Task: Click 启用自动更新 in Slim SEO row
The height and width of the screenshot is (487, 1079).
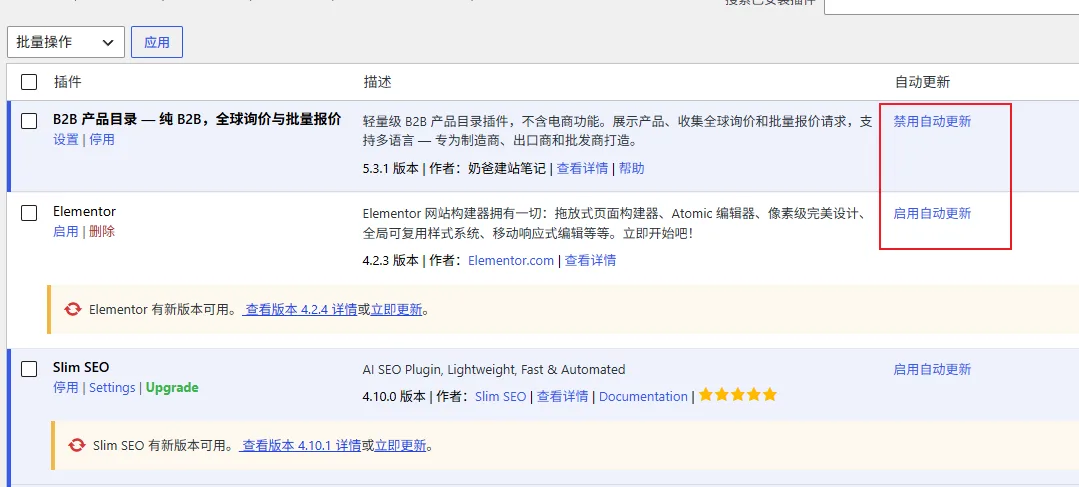Action: 932,369
